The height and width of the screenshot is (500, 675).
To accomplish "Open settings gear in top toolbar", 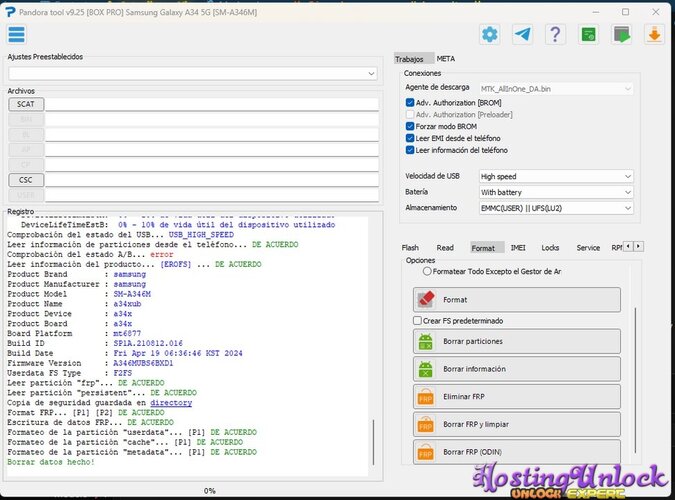I will pos(490,34).
